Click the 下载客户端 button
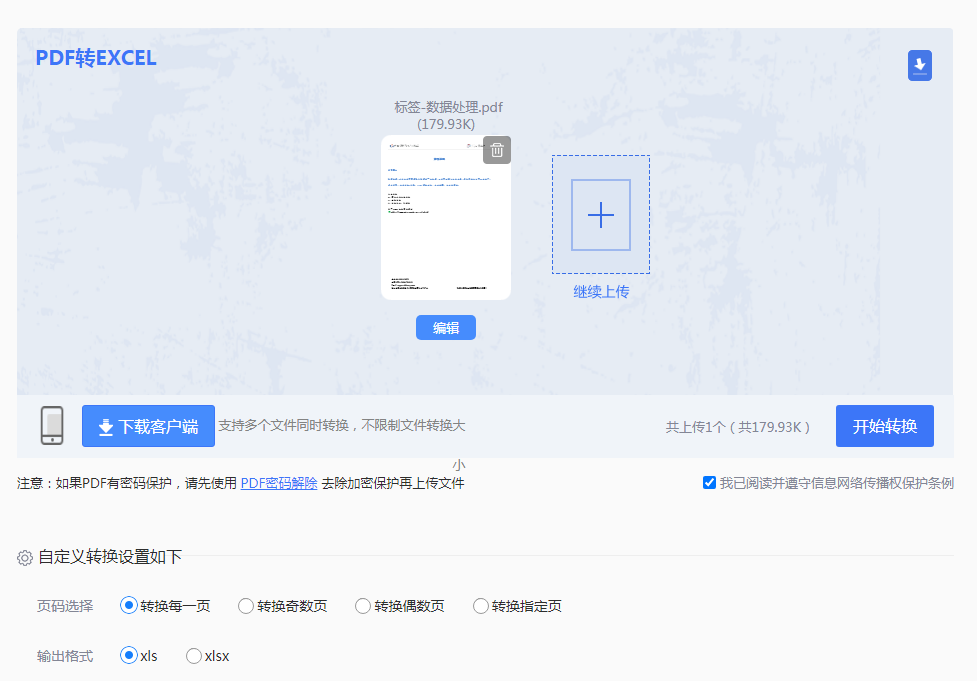 148,425
